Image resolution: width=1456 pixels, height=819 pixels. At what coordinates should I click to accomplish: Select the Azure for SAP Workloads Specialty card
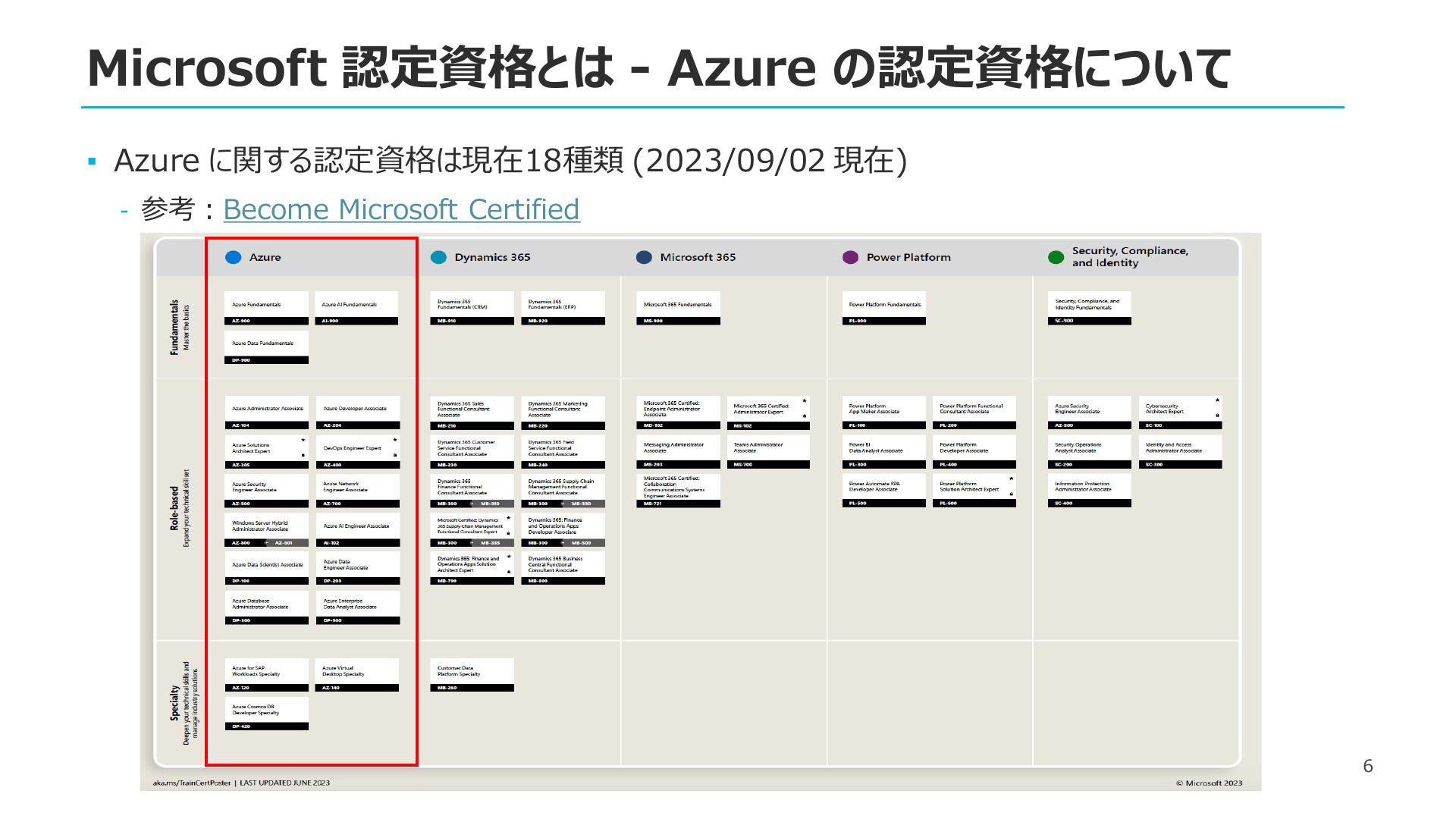(267, 675)
